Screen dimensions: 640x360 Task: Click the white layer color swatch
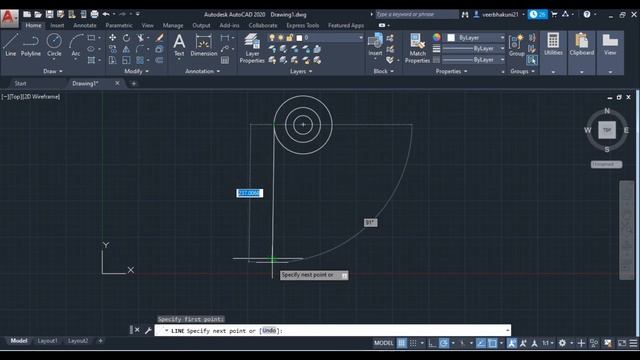[299, 38]
